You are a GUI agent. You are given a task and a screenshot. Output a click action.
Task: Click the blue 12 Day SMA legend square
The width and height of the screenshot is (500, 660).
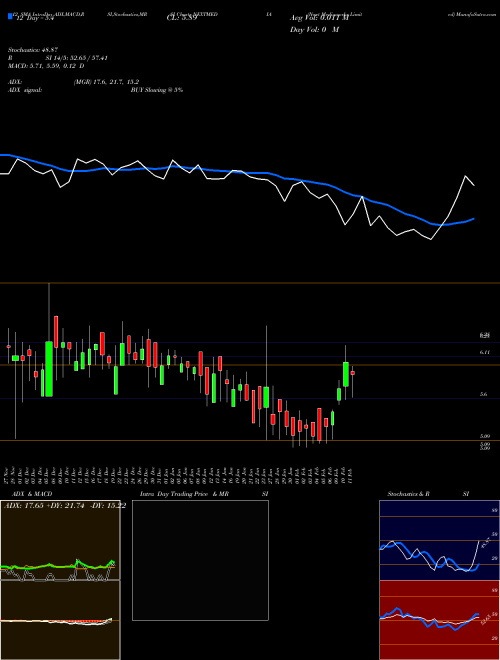pos(10,16)
